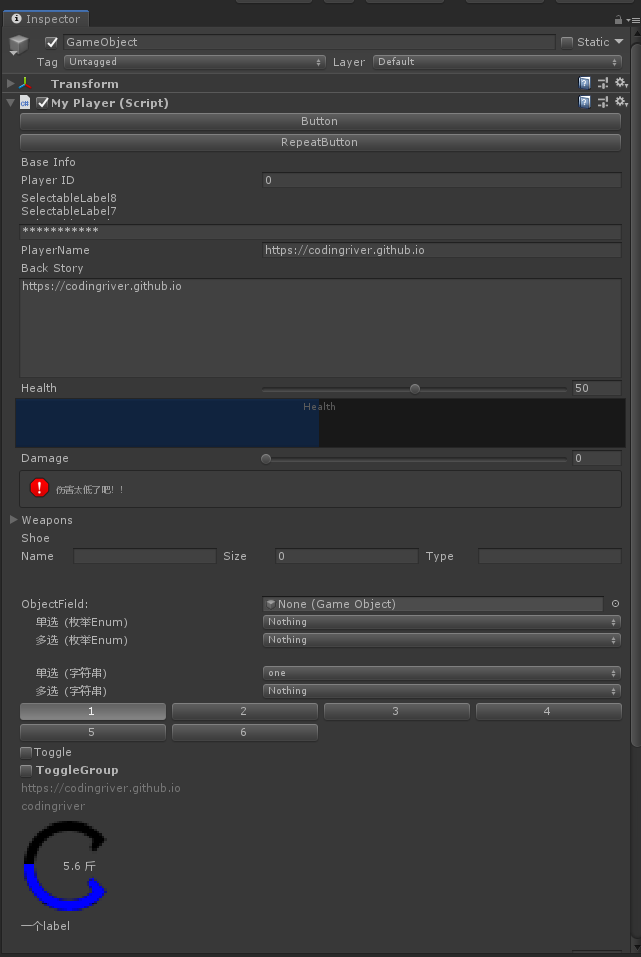The image size is (641, 957).
Task: Select toolbar option 5
Action: [x=93, y=732]
